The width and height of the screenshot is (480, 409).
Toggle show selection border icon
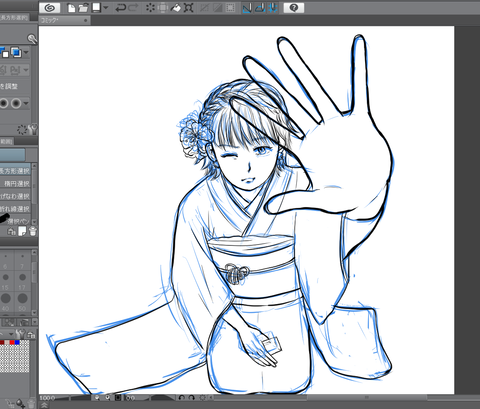point(230,8)
